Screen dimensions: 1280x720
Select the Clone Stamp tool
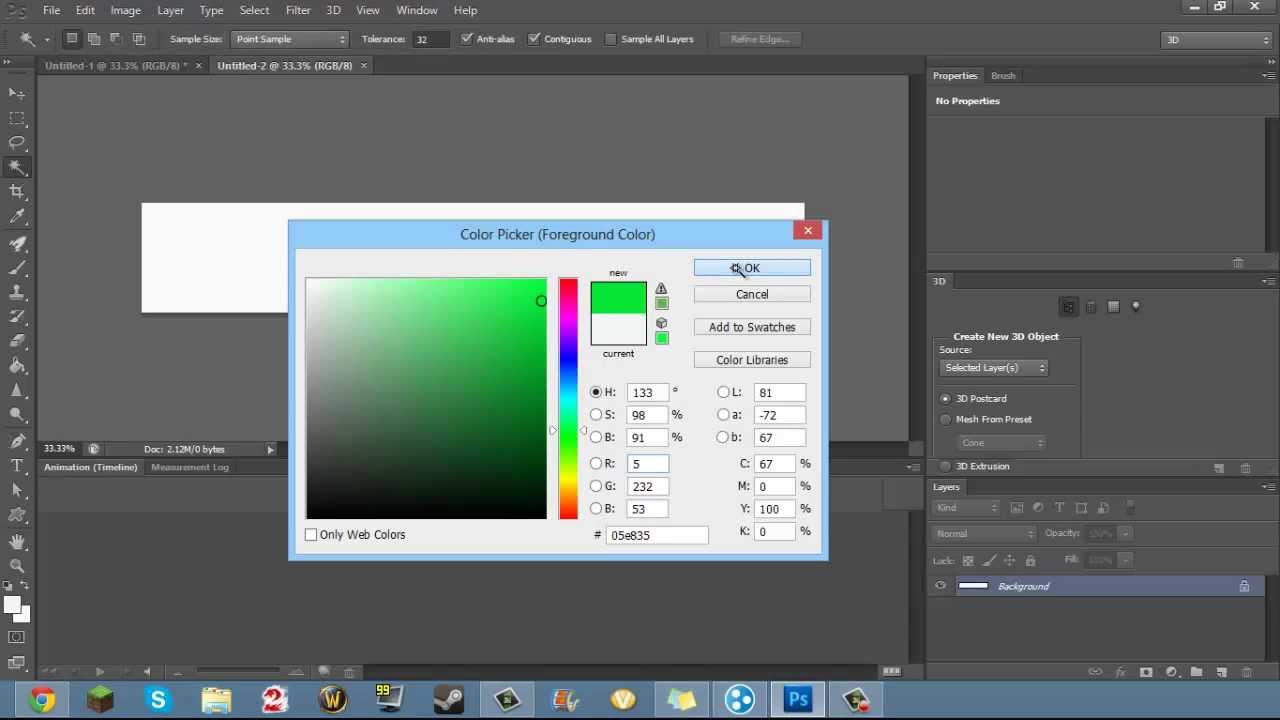[17, 292]
